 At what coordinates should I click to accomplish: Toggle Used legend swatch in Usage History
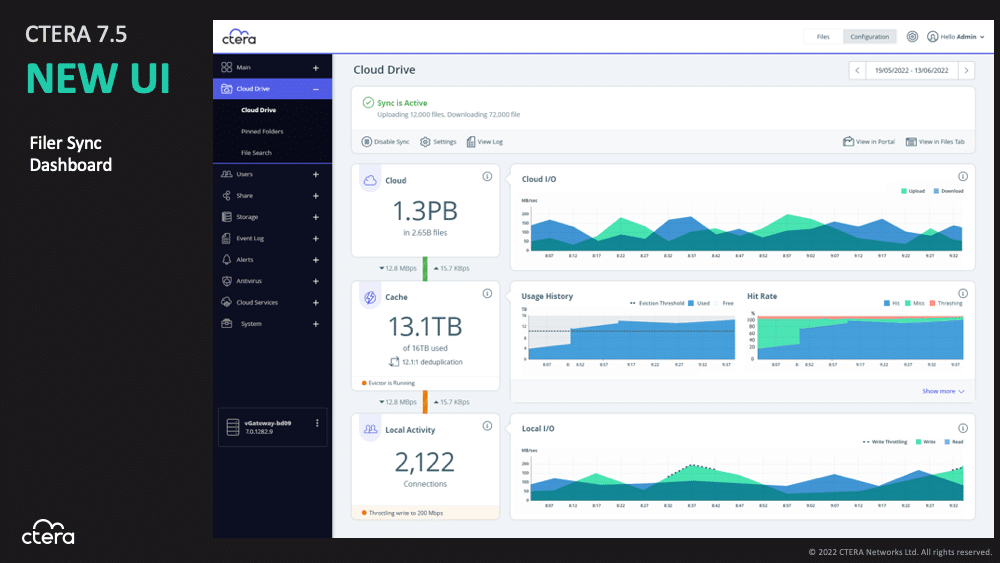pos(691,303)
